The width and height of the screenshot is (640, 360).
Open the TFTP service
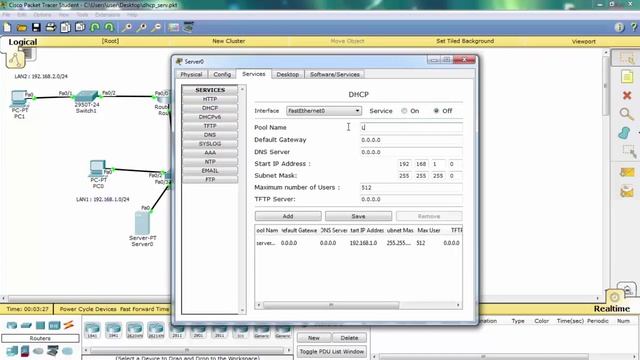coord(210,126)
